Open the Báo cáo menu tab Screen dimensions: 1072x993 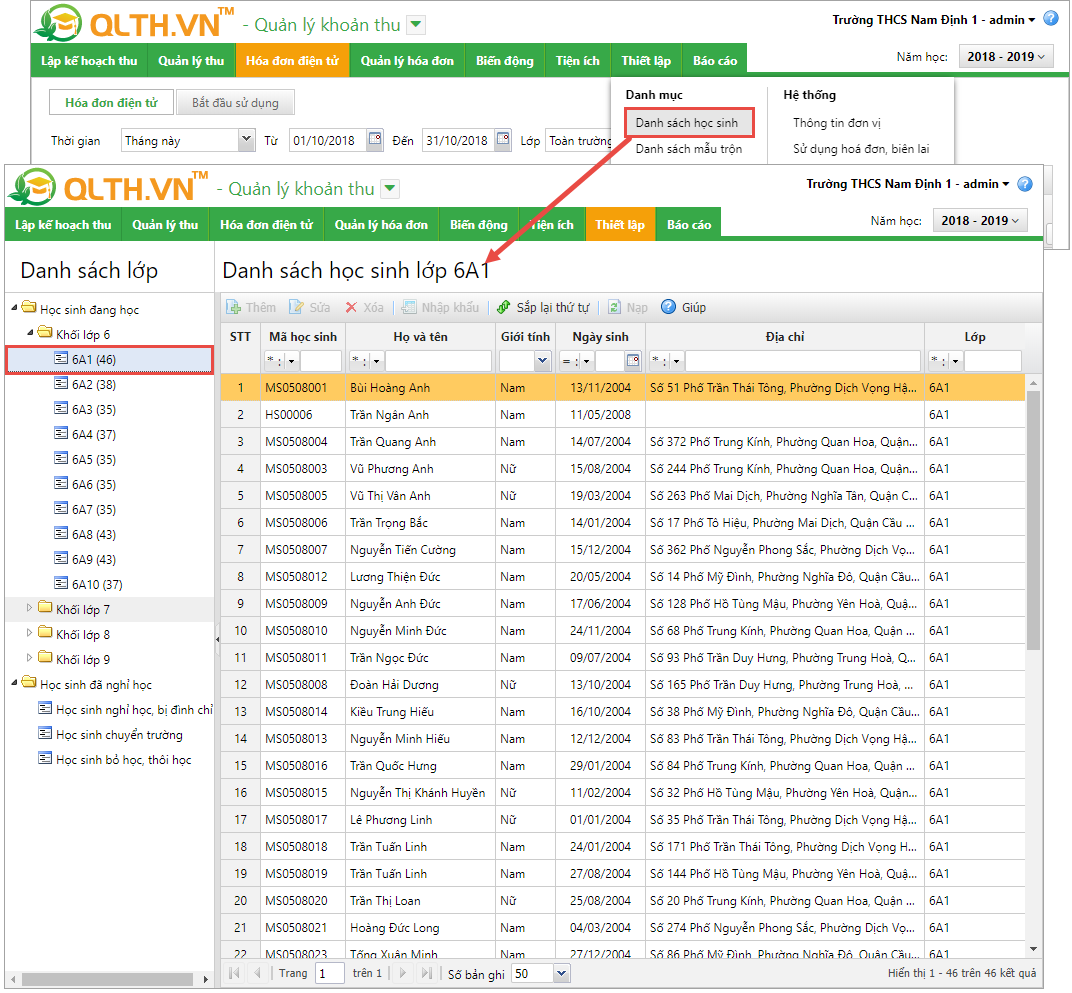coord(689,225)
